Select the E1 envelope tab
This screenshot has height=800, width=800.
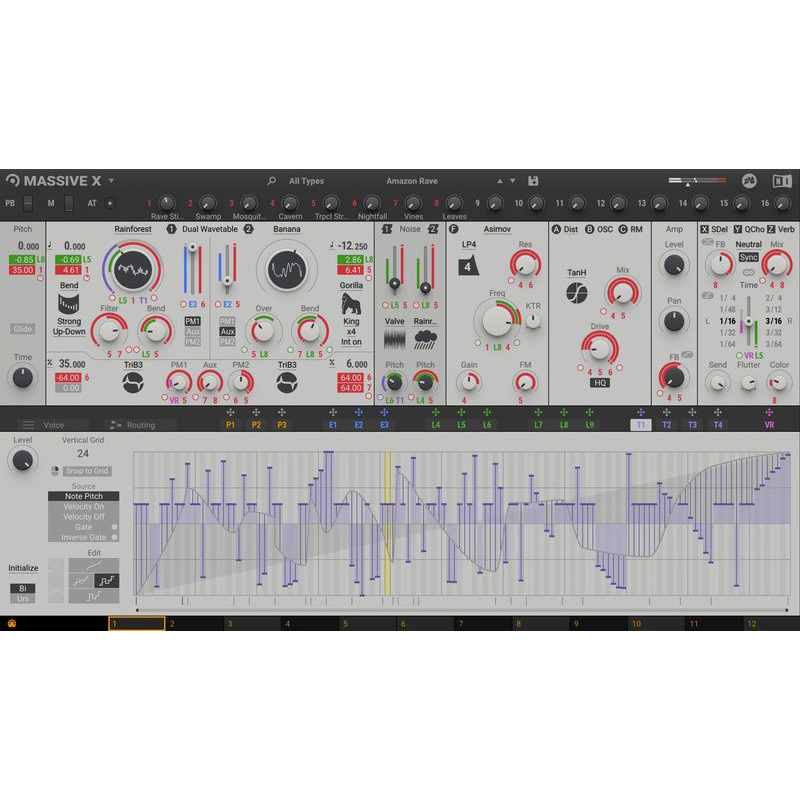pos(333,425)
